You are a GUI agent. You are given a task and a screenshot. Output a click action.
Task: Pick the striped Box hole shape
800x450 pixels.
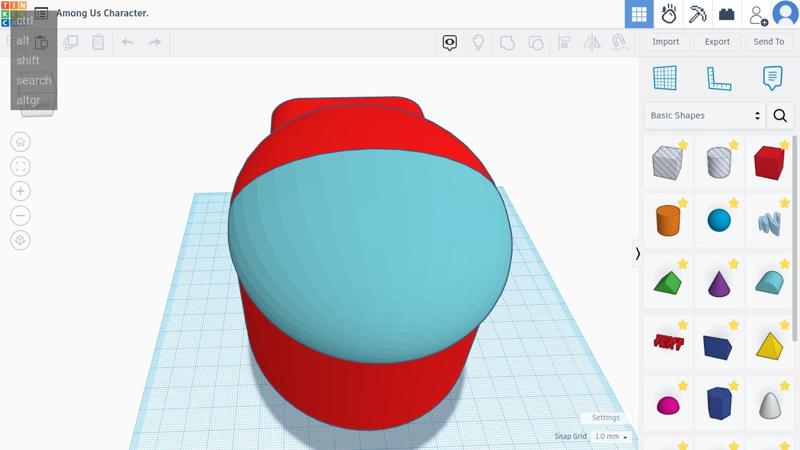pos(667,163)
